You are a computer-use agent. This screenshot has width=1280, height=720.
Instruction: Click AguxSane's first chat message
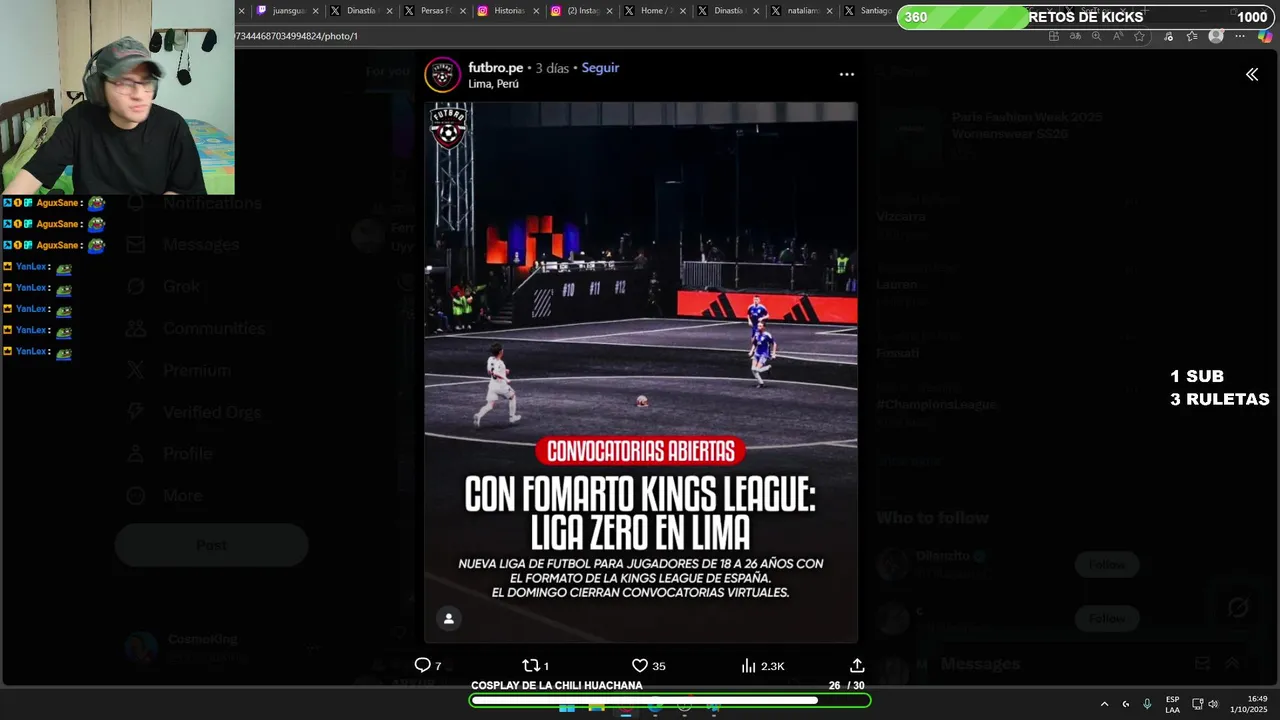click(x=55, y=203)
